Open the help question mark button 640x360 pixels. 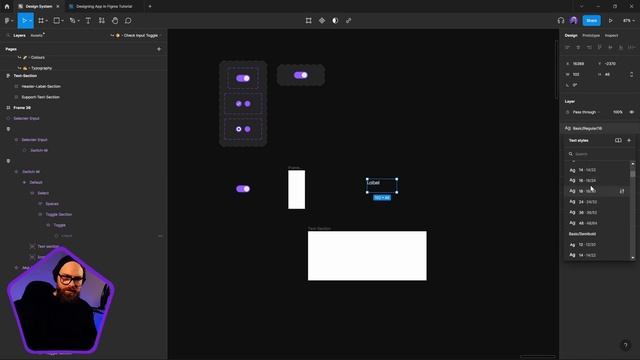625,345
